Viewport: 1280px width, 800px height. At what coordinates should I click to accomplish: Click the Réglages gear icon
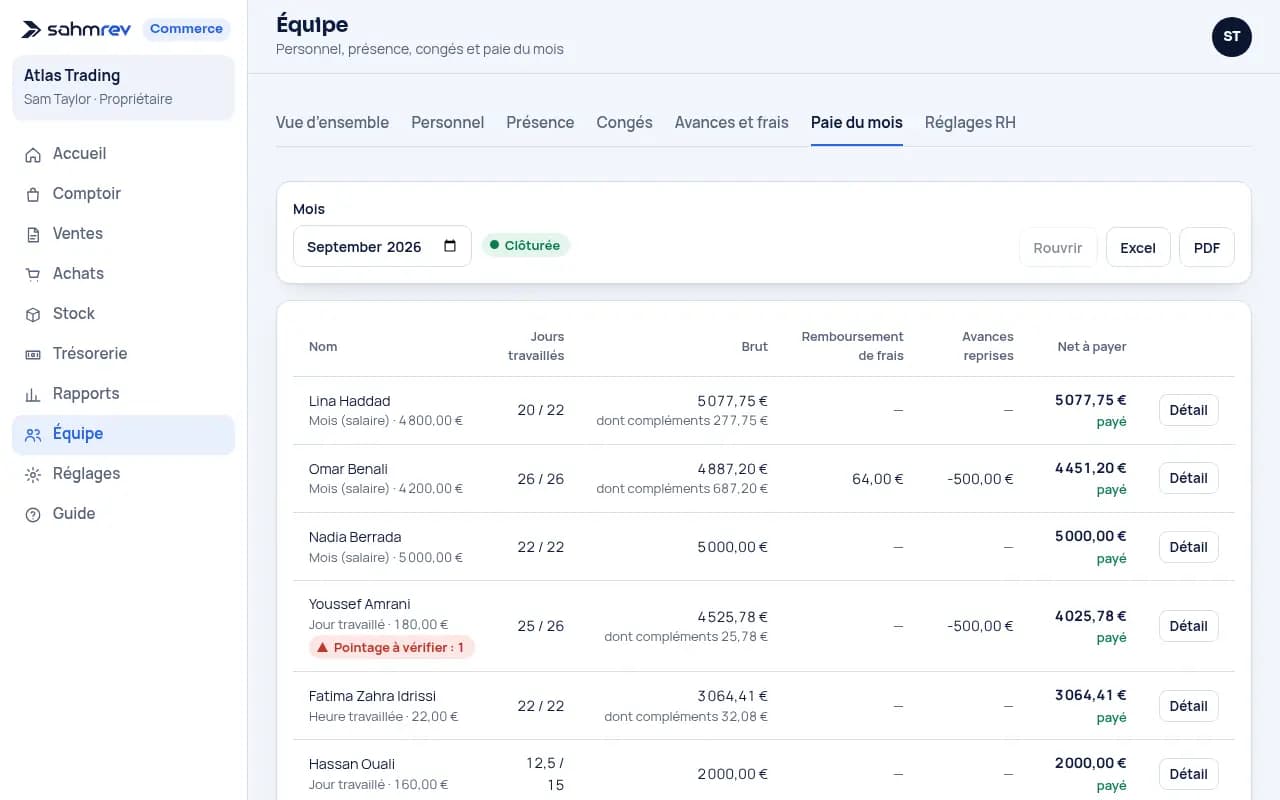33,474
